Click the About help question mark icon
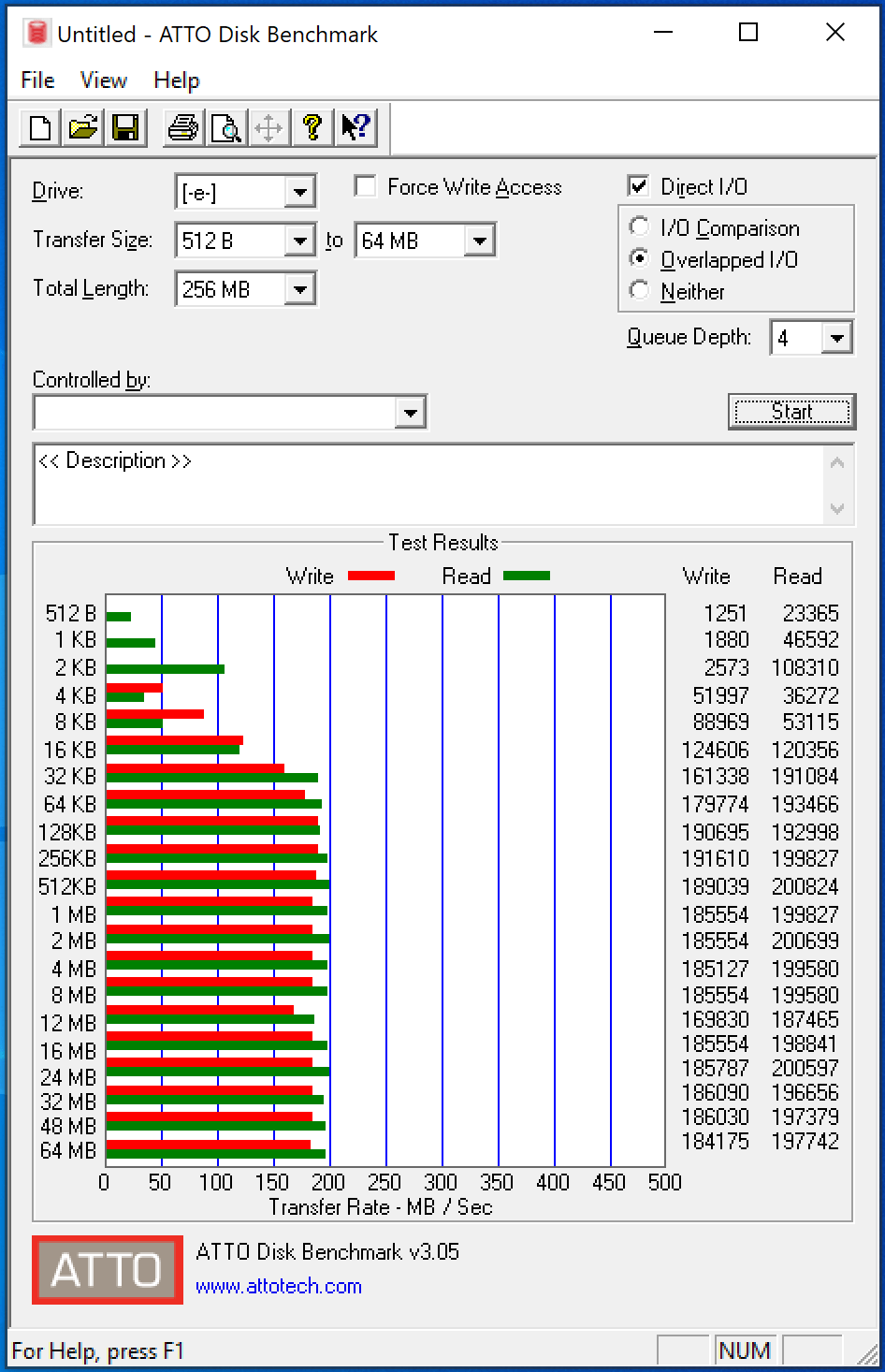 pyautogui.click(x=312, y=127)
